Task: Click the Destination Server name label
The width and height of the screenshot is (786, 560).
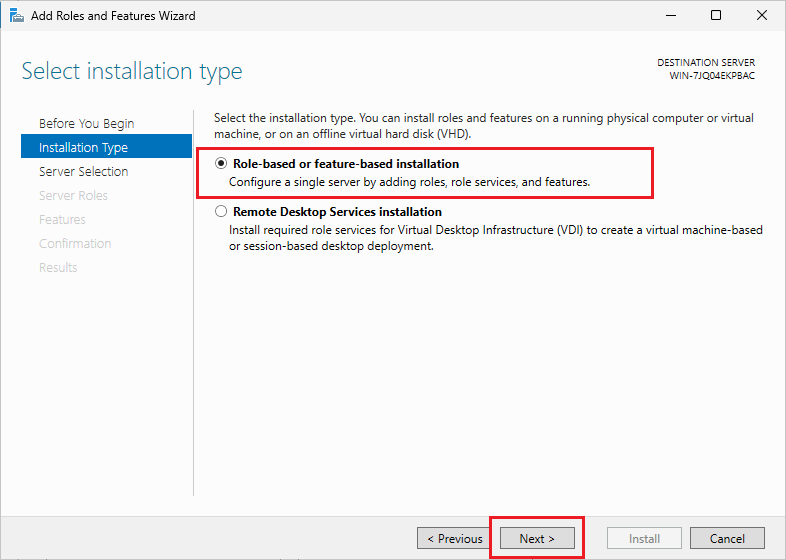Action: [x=712, y=76]
